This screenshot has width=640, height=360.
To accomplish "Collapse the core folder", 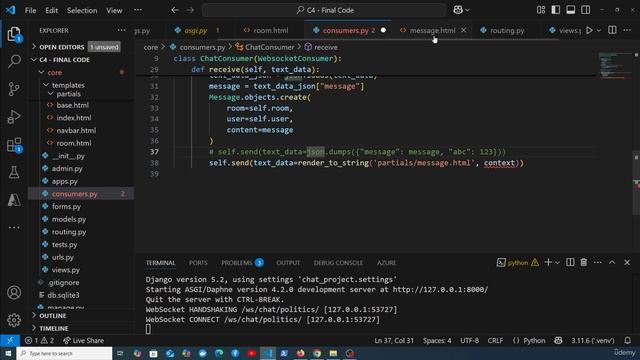I will point(81,72).
